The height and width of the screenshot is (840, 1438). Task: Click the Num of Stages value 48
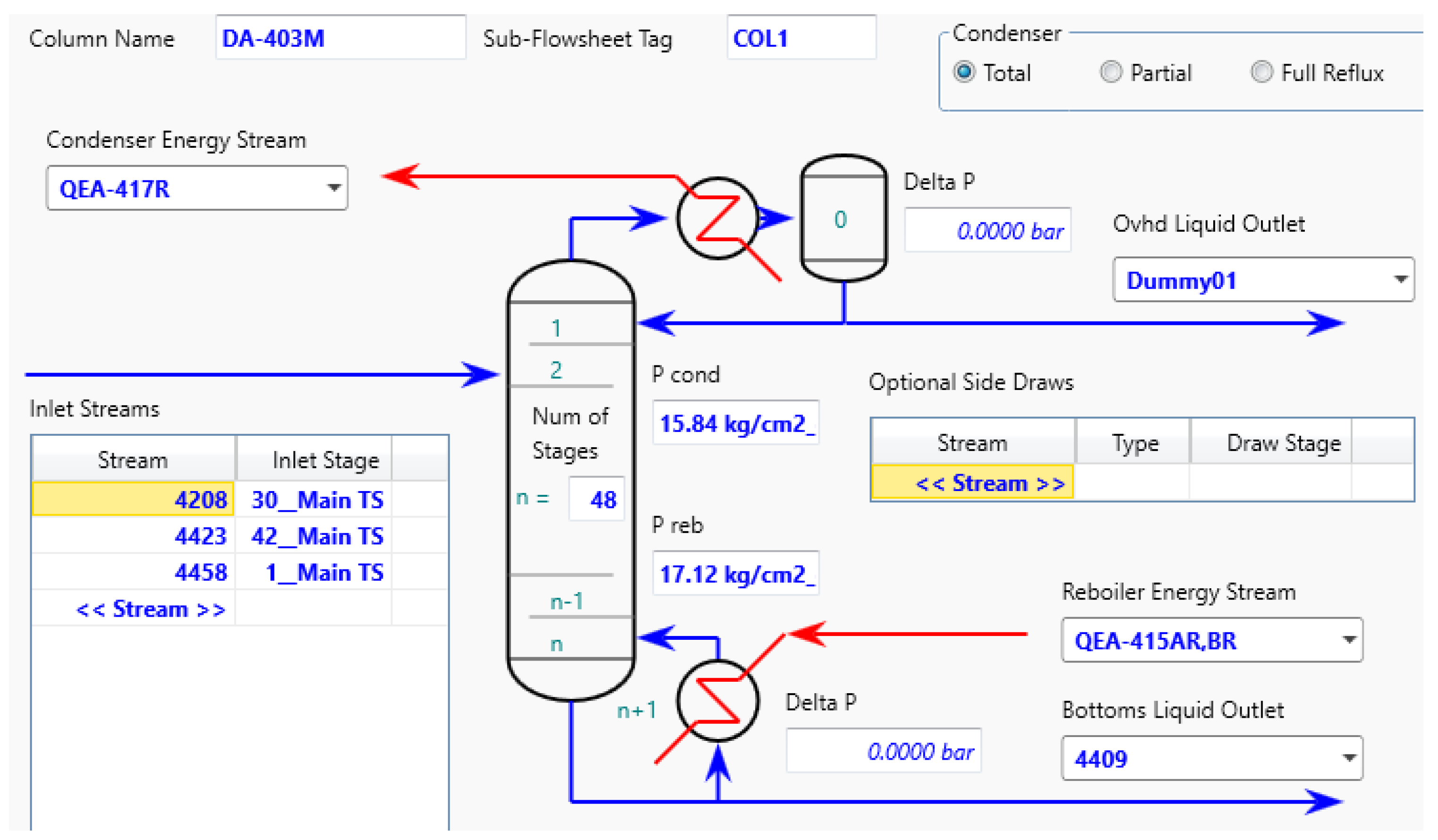pyautogui.click(x=596, y=498)
